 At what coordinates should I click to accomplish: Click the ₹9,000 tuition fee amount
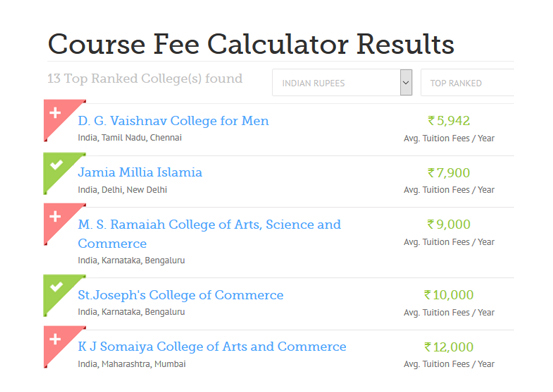point(449,224)
